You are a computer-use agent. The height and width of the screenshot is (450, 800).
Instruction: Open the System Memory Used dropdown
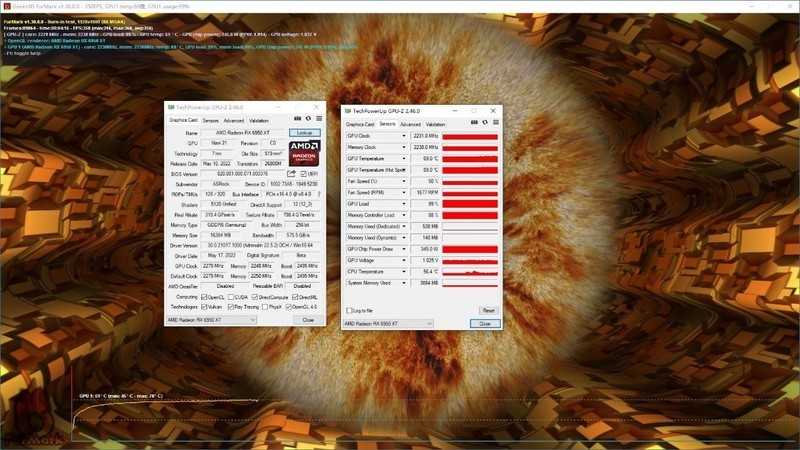(404, 283)
